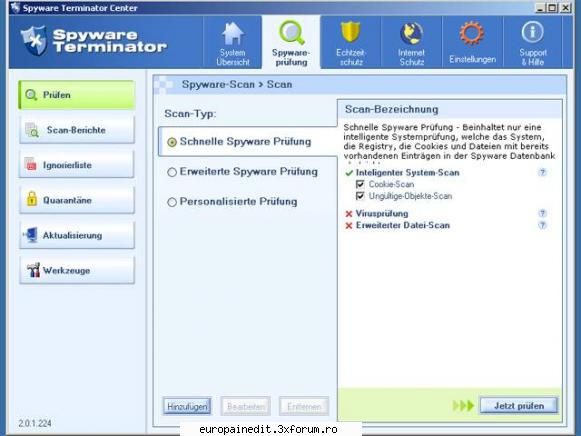Screen dimensions: 581x436
Task: Select the Spyware-prüfung magnifier icon
Action: (292, 33)
